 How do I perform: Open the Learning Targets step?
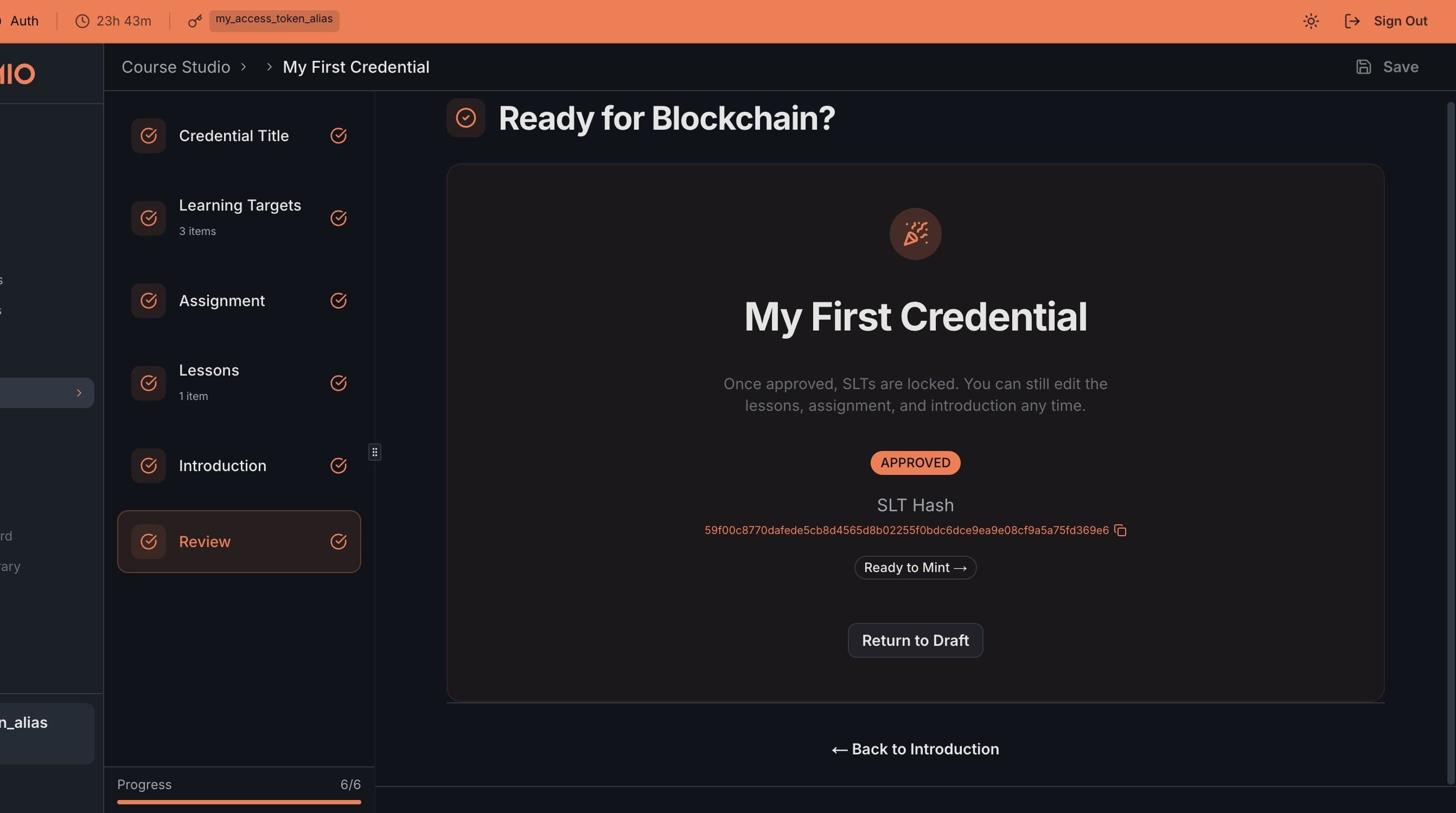[x=240, y=218]
